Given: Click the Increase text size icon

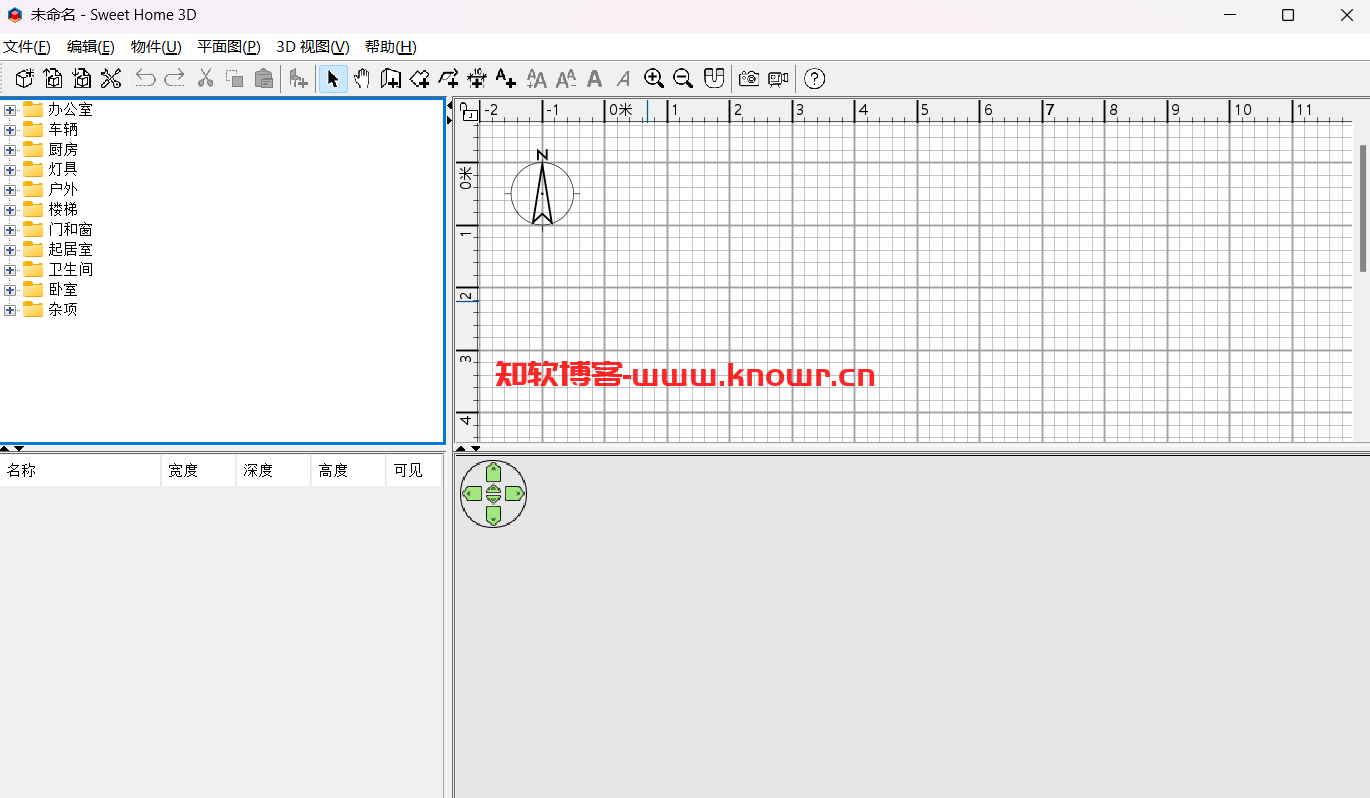Looking at the screenshot, I should 537,78.
